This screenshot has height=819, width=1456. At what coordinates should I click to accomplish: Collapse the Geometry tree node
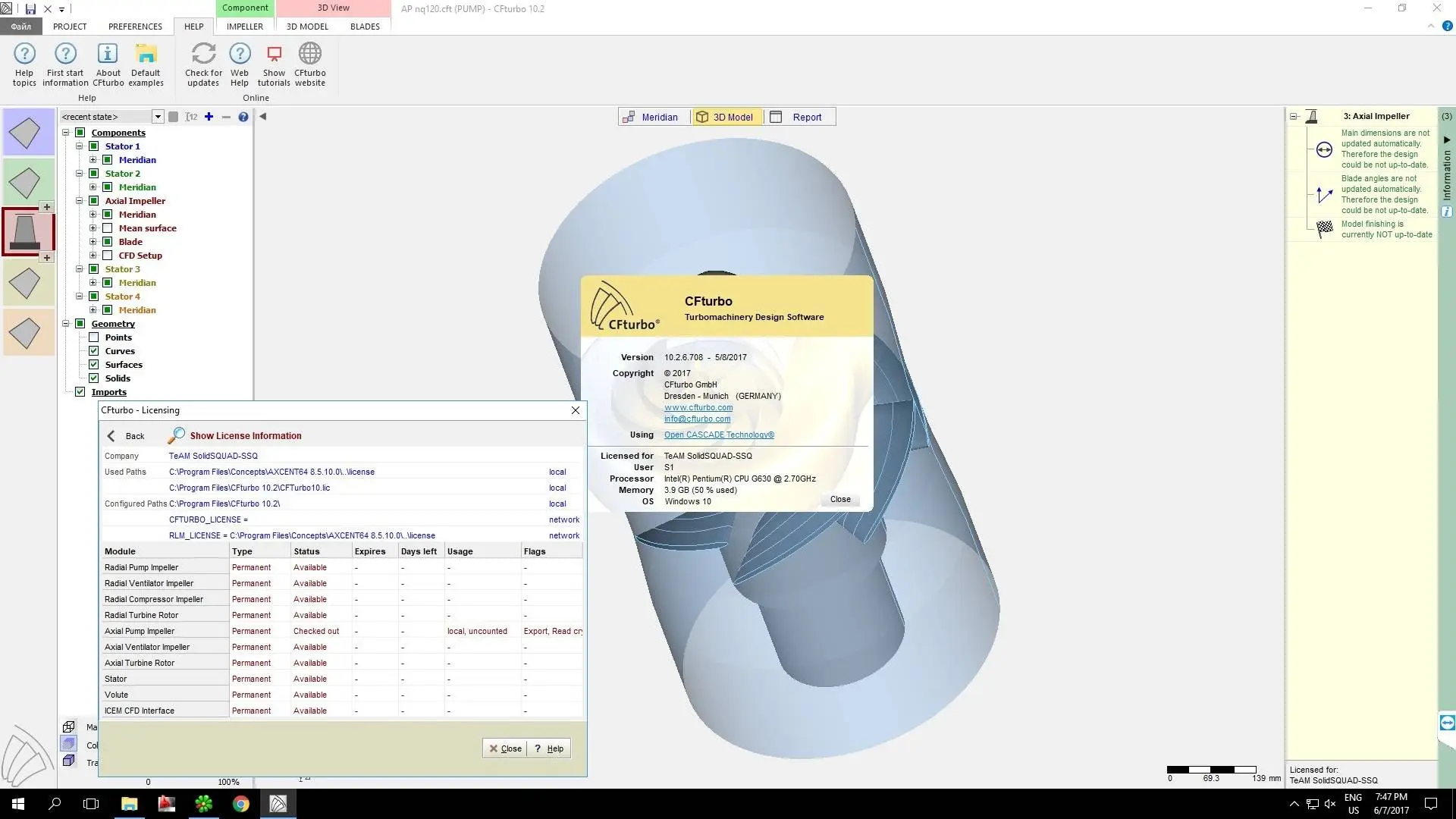tap(66, 324)
